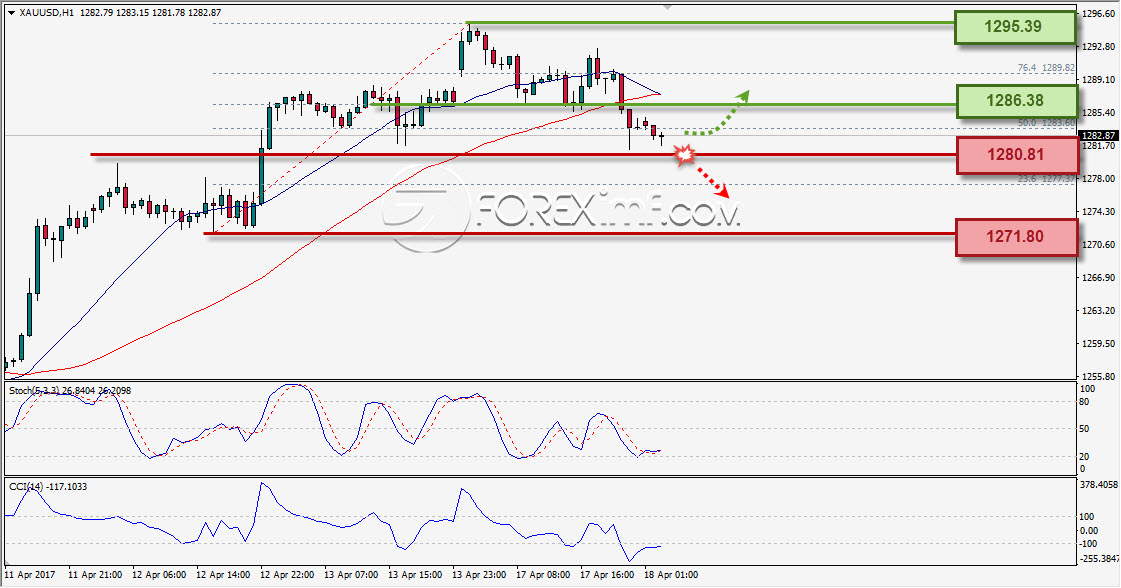Viewport: 1121px width, 588px height.
Task: Click the 1270.60 price axis label
Action: click(1099, 244)
